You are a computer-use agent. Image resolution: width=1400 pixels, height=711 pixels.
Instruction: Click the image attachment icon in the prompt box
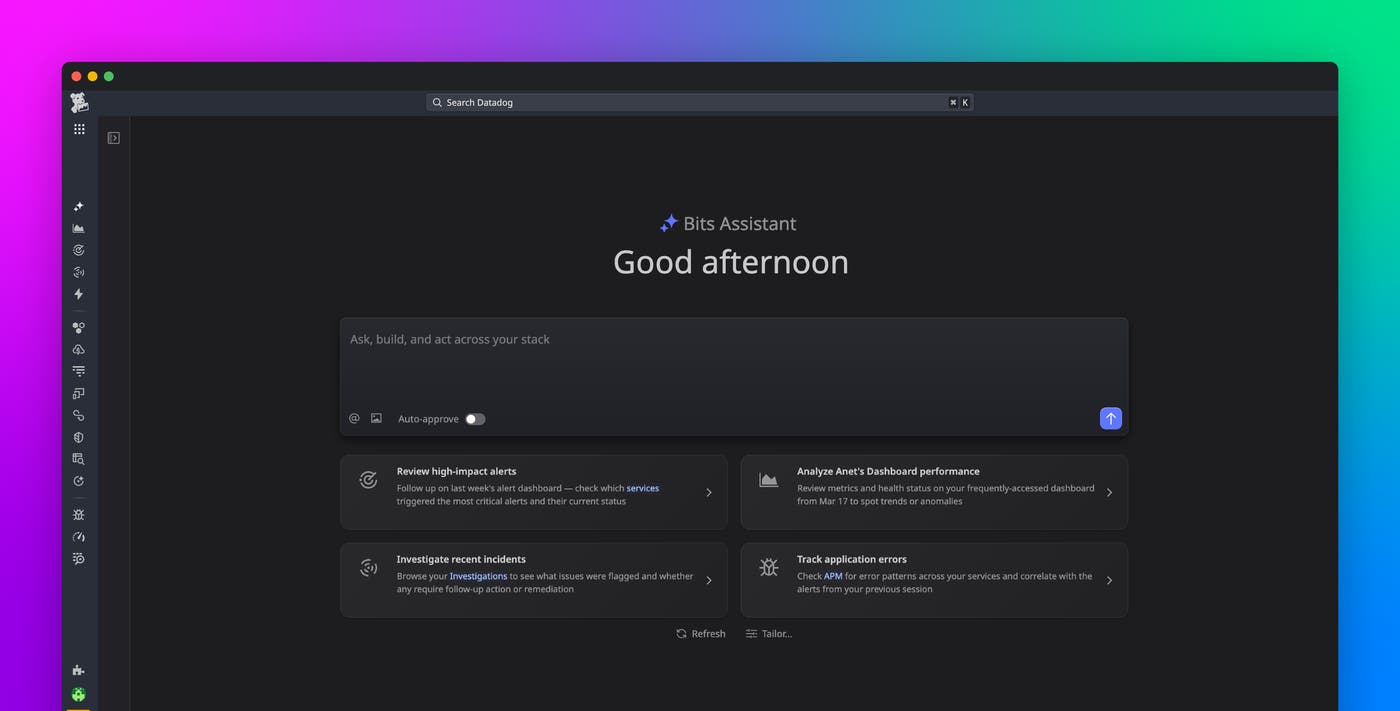376,418
